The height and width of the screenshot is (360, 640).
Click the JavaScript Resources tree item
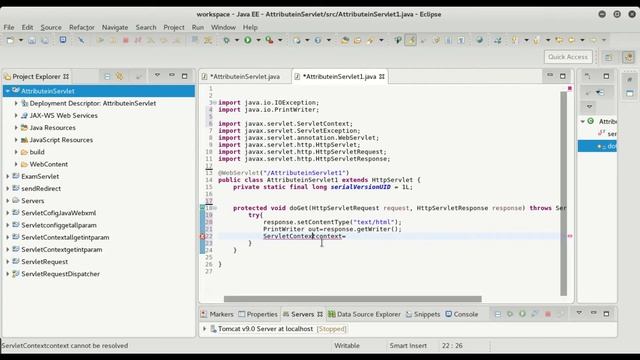[61, 140]
